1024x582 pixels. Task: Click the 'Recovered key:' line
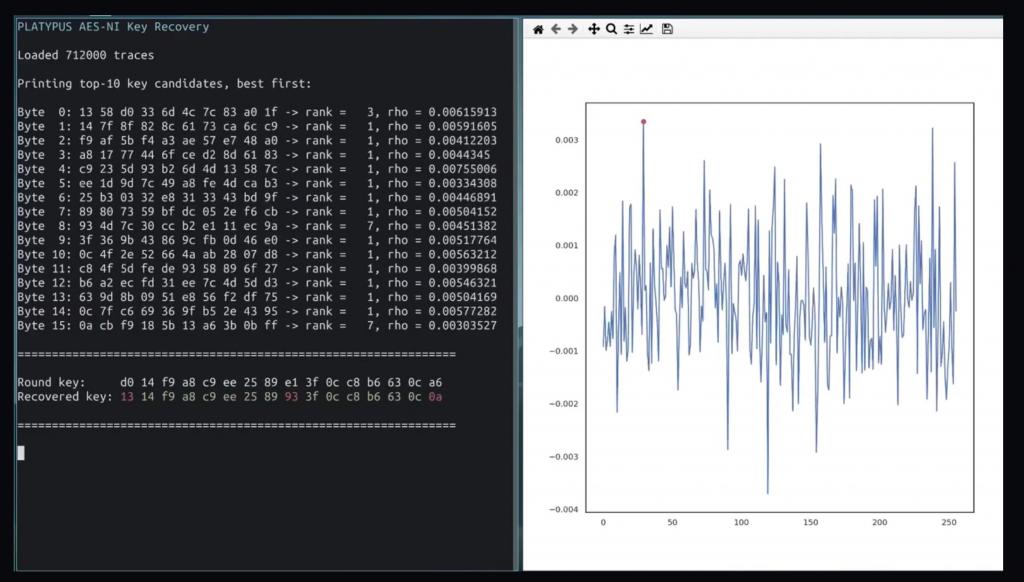coord(230,397)
